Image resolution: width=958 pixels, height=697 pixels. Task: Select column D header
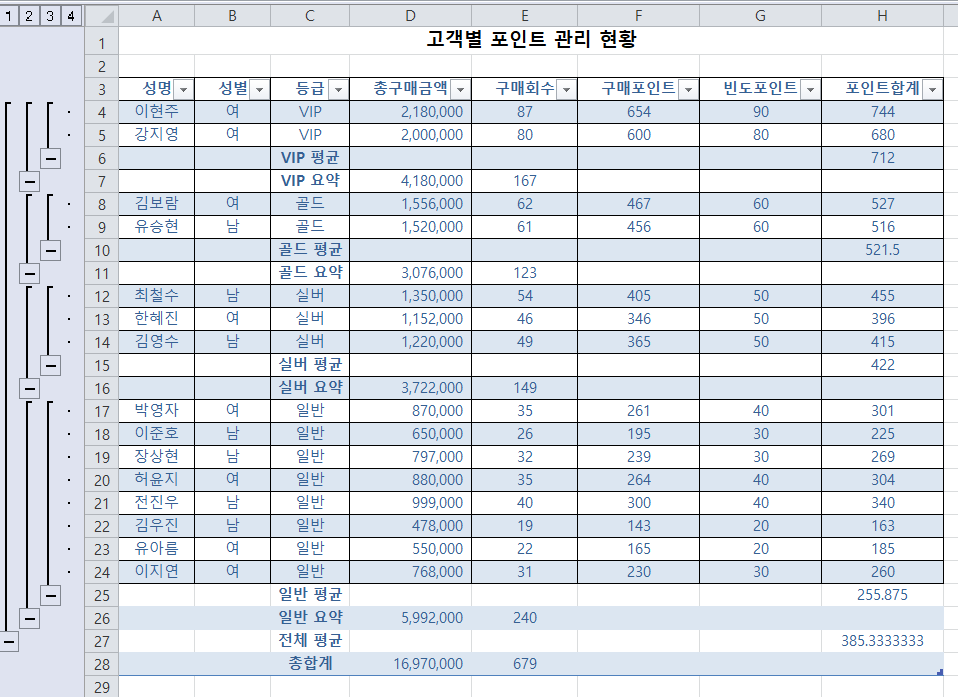(410, 16)
